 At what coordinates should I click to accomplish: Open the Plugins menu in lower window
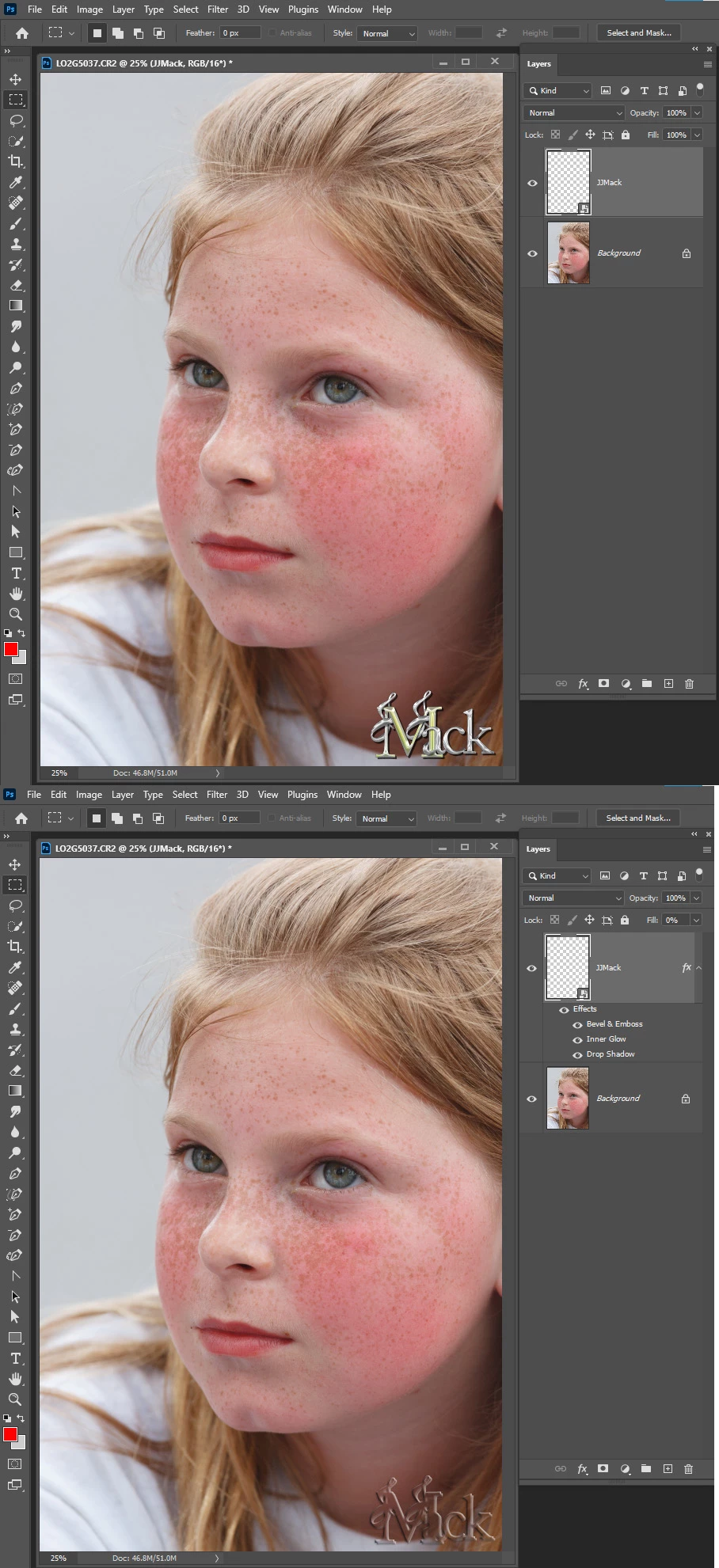[x=302, y=795]
